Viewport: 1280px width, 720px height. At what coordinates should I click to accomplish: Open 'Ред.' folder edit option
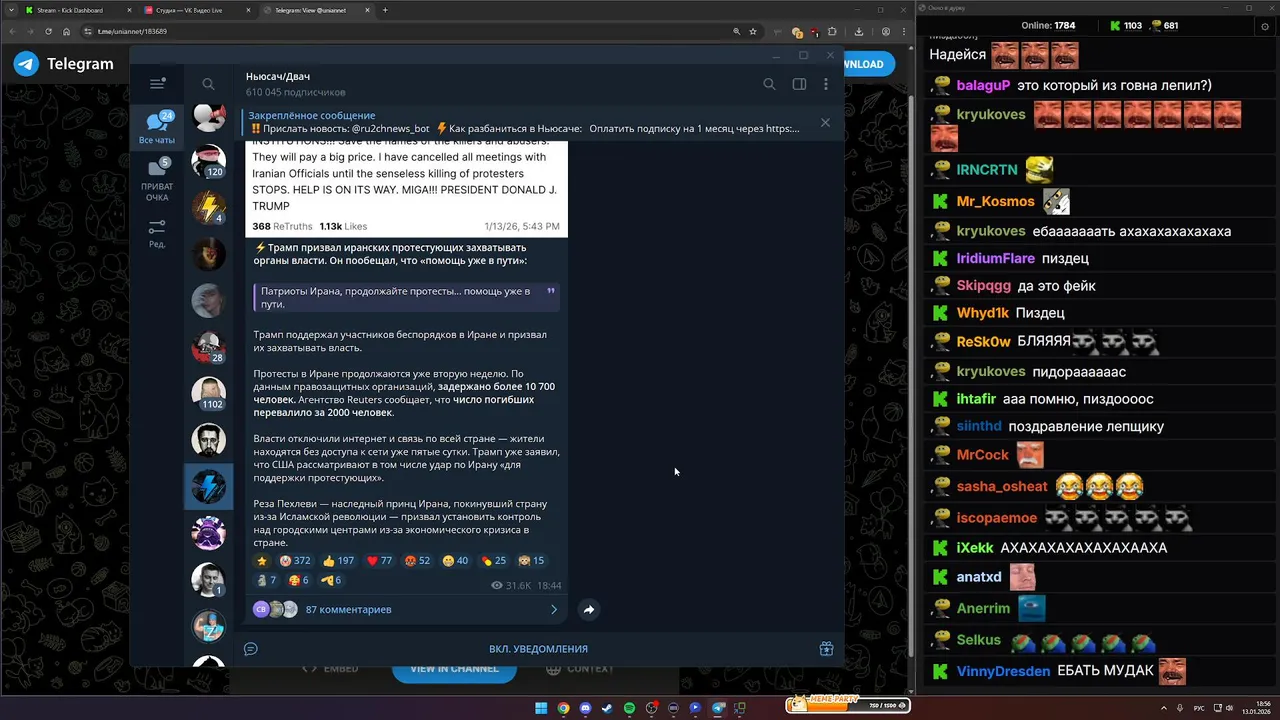[157, 233]
